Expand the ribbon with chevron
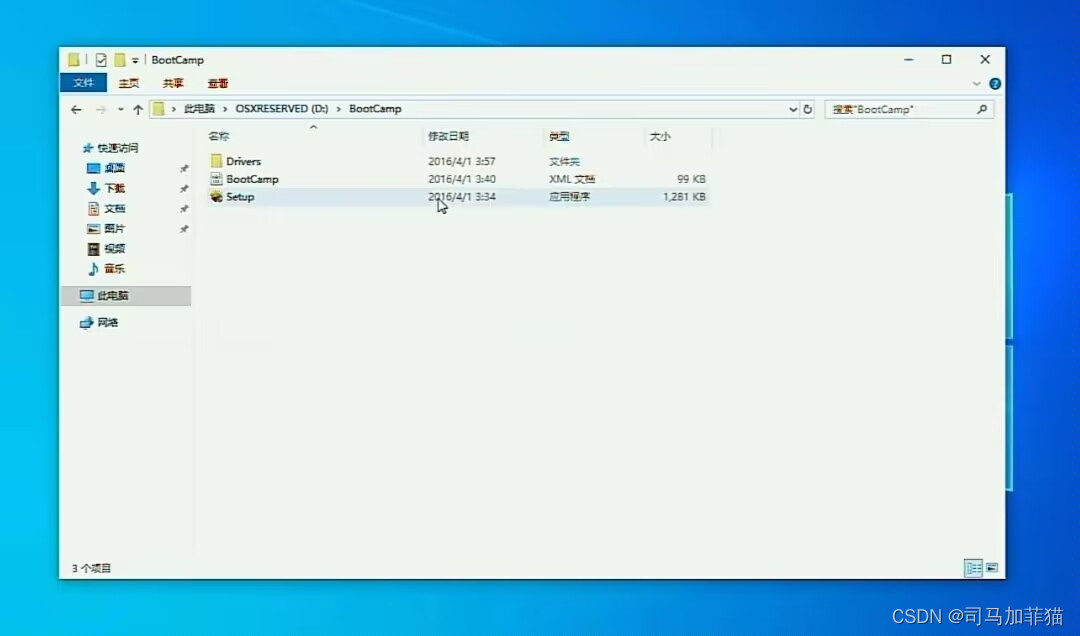The height and width of the screenshot is (636, 1080). [x=976, y=83]
